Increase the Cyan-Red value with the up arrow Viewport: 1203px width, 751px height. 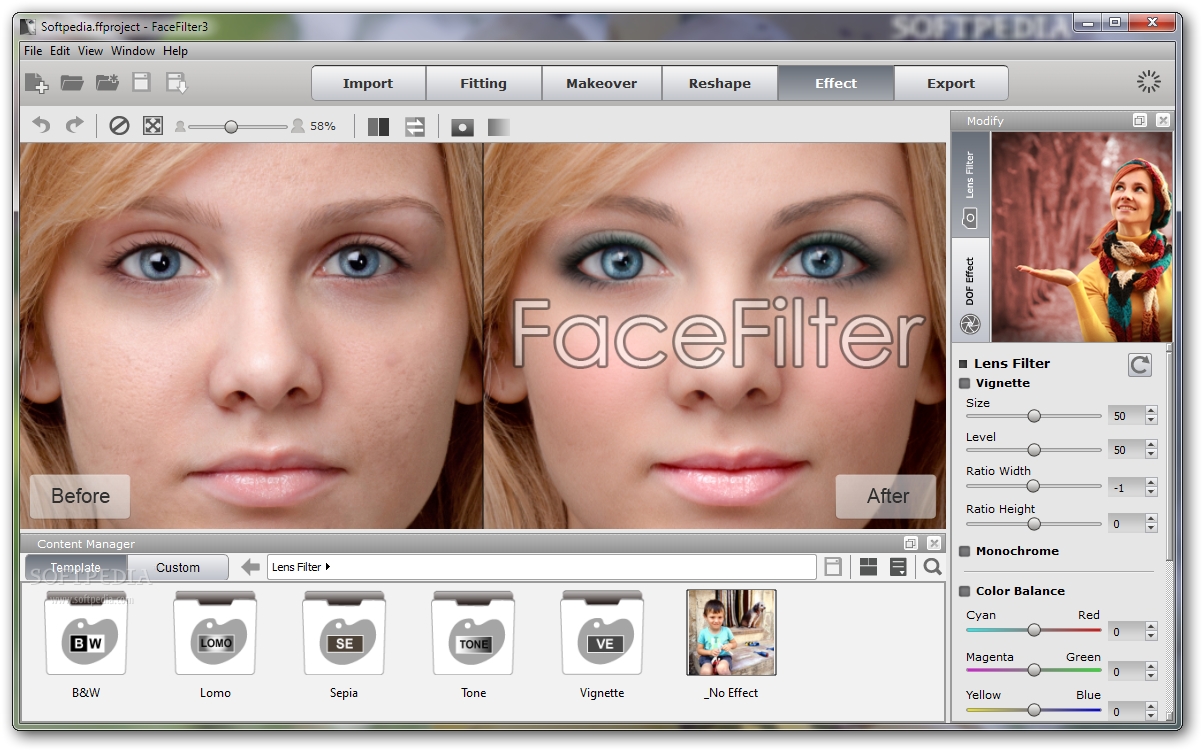1151,627
